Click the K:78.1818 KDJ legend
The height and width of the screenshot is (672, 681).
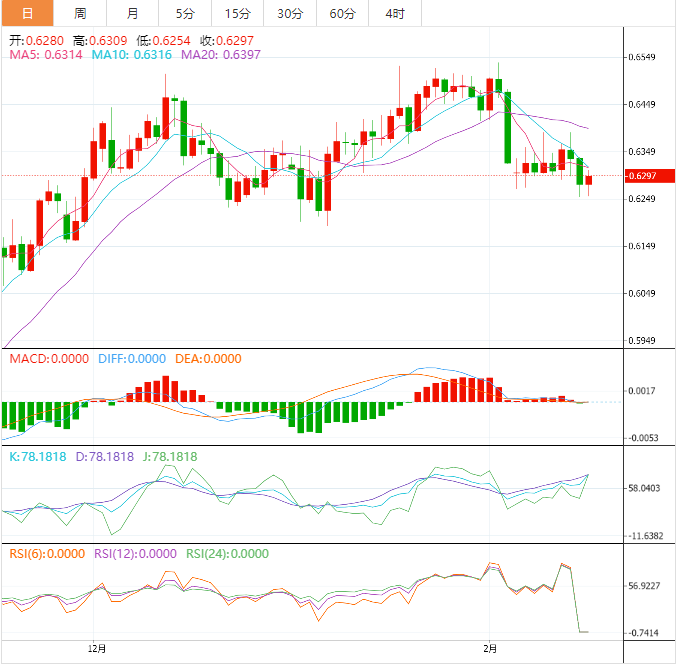pyautogui.click(x=40, y=457)
